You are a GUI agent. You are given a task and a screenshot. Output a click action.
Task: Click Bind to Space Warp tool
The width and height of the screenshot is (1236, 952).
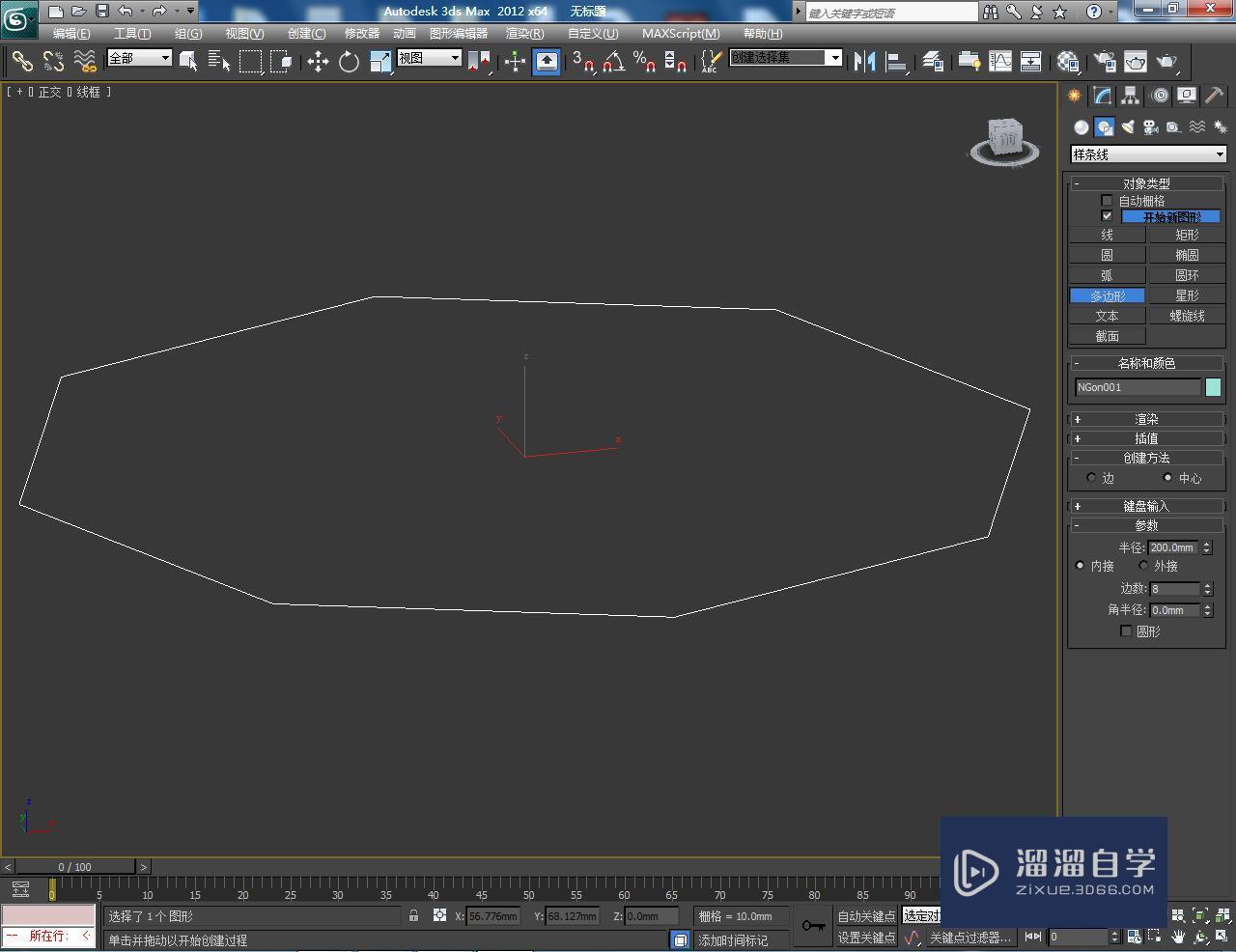tap(85, 61)
